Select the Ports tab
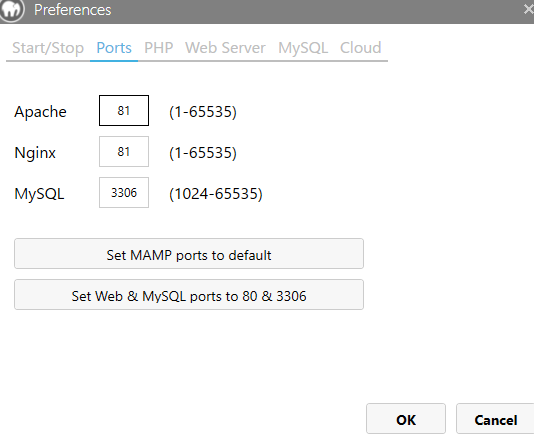The image size is (534, 436). click(x=114, y=48)
